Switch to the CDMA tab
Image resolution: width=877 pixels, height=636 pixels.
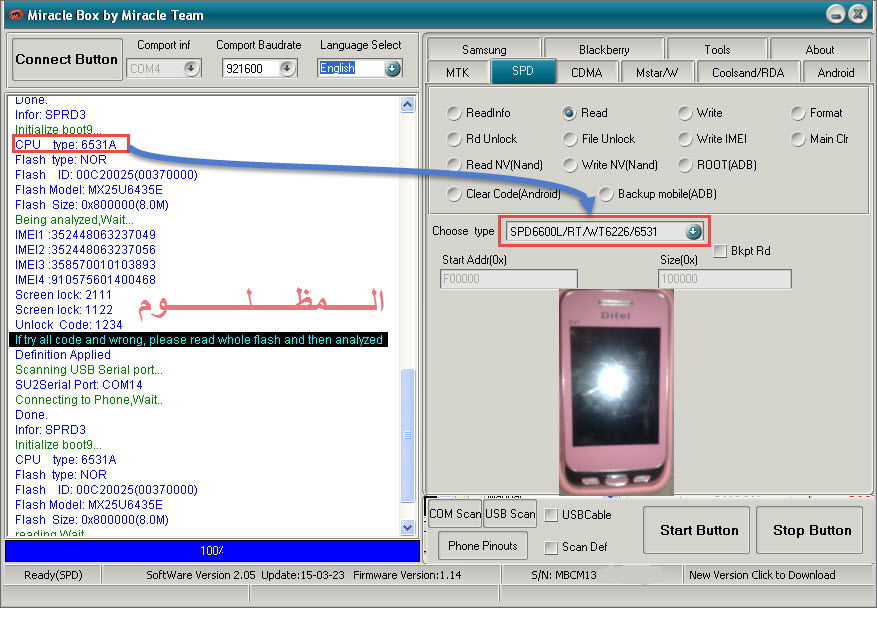tap(586, 72)
